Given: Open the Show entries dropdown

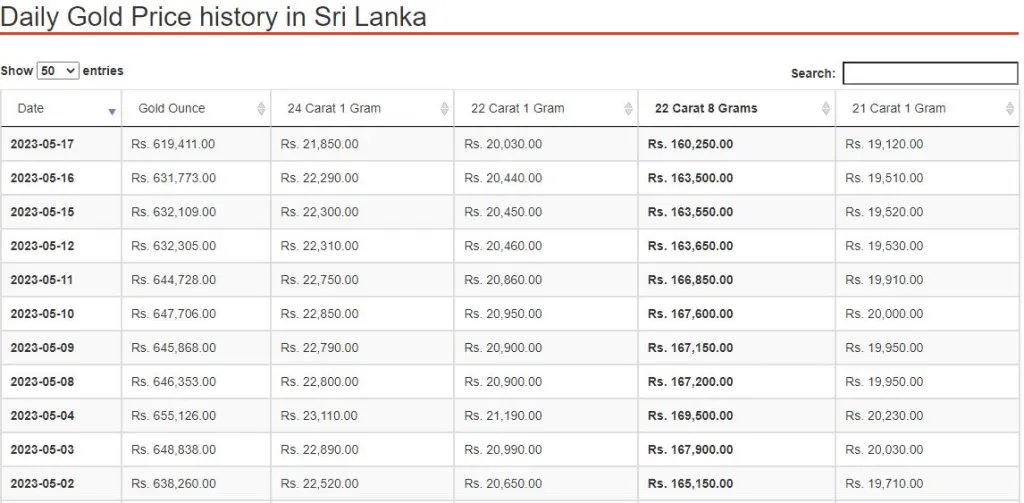Looking at the screenshot, I should pos(58,71).
